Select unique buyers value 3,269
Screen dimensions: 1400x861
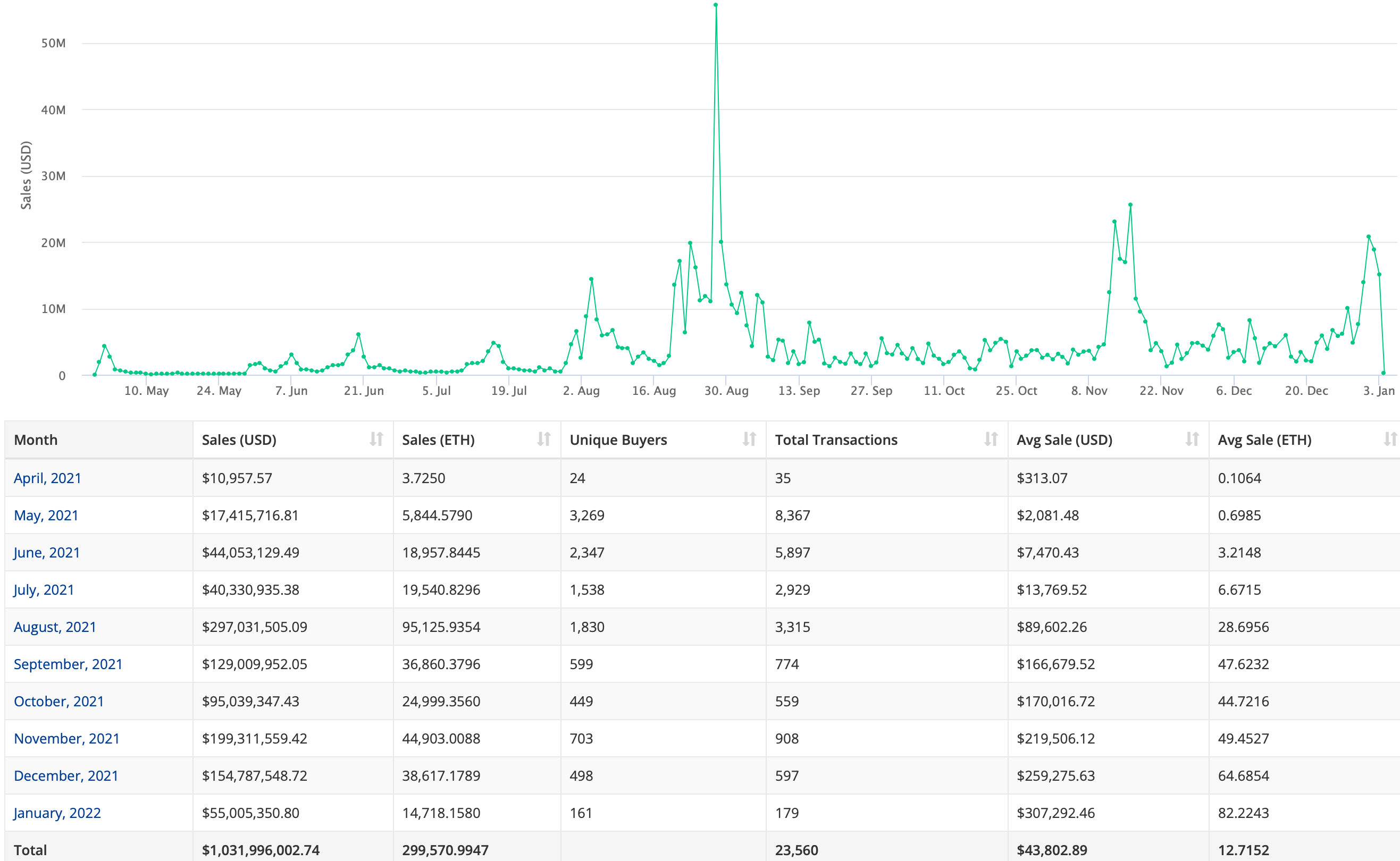(587, 516)
